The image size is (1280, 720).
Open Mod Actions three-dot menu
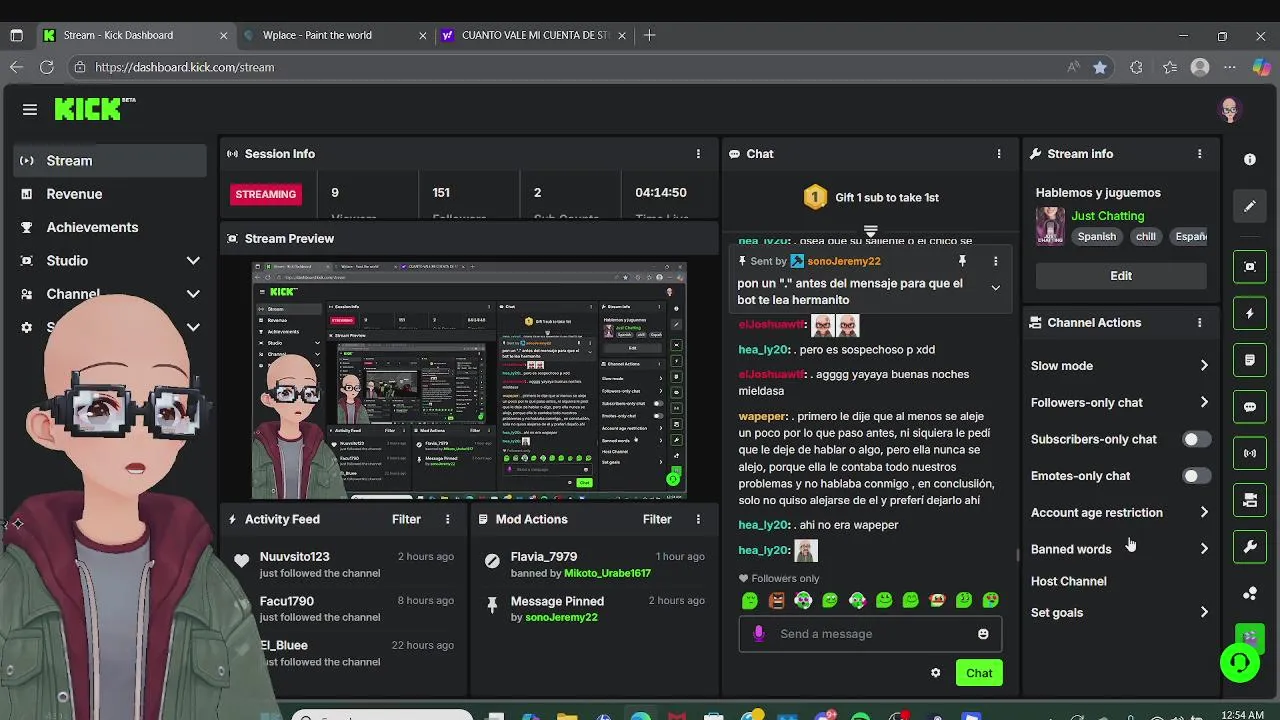pos(698,520)
